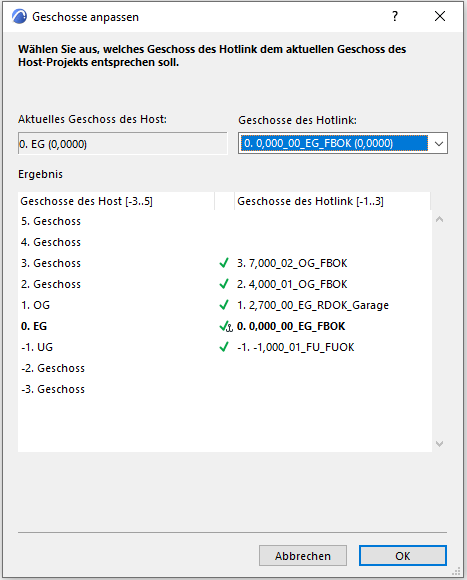Click the 1. 2,700_00_EG_RDOK_Garage hotlink entry

point(313,305)
